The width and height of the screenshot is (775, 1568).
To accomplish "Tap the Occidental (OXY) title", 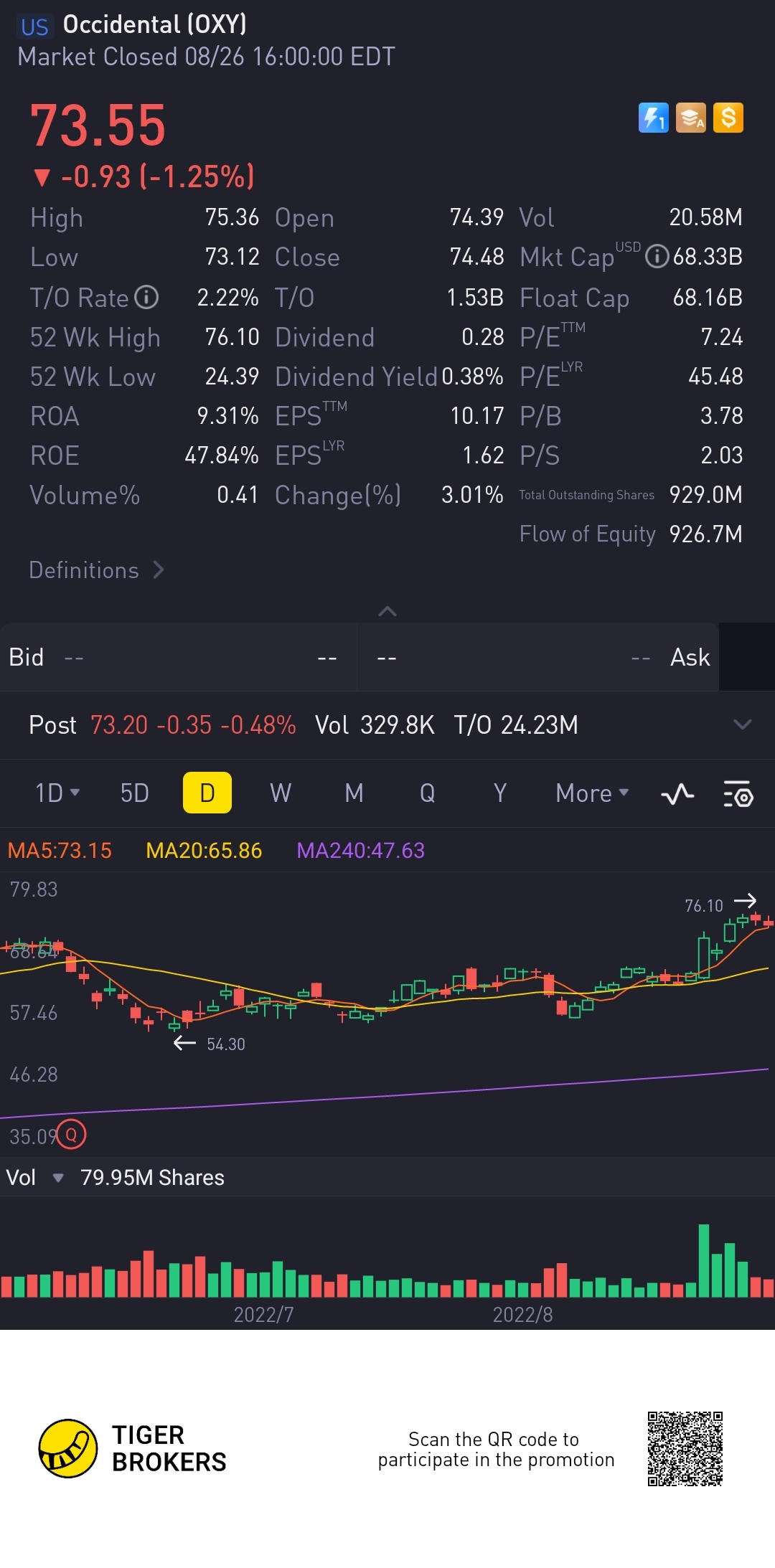I will (155, 24).
